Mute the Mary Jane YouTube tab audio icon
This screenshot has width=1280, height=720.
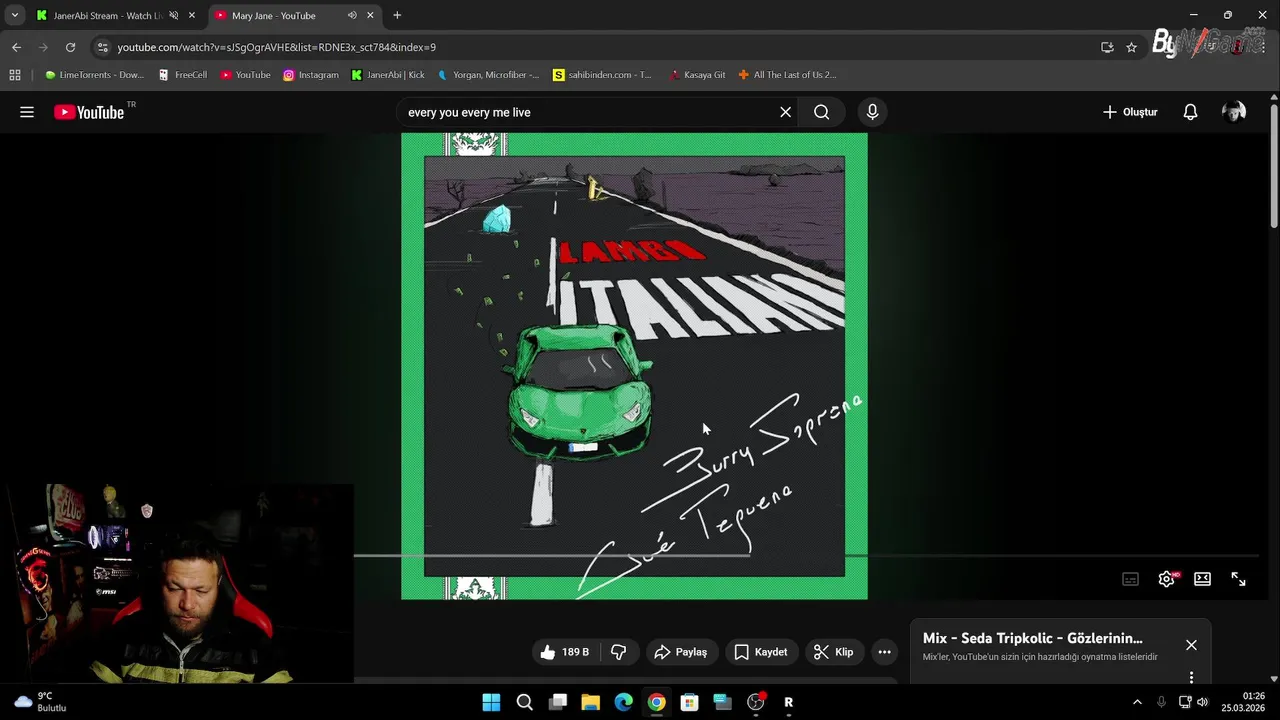point(352,15)
